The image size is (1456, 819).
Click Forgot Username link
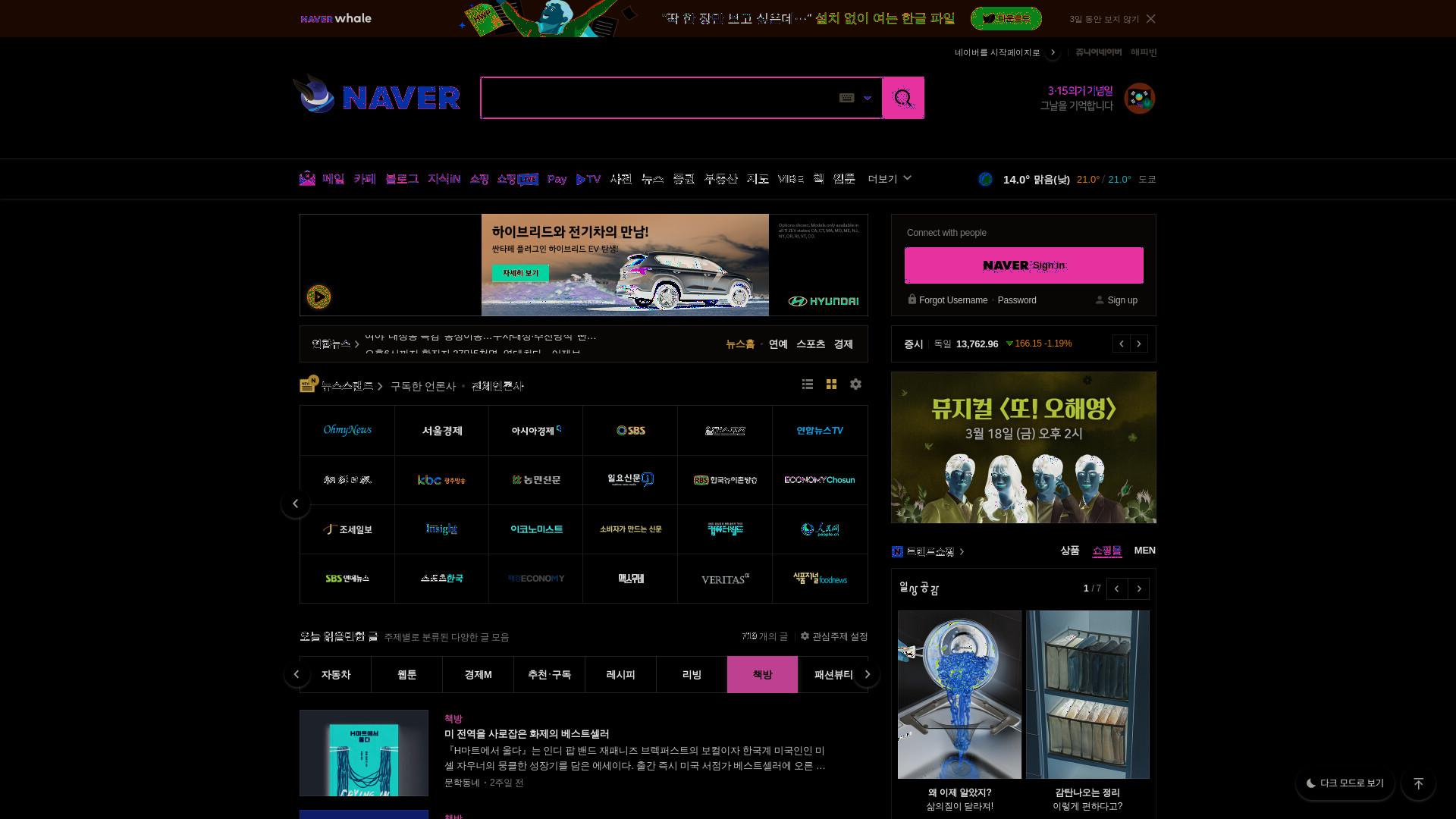click(x=953, y=300)
